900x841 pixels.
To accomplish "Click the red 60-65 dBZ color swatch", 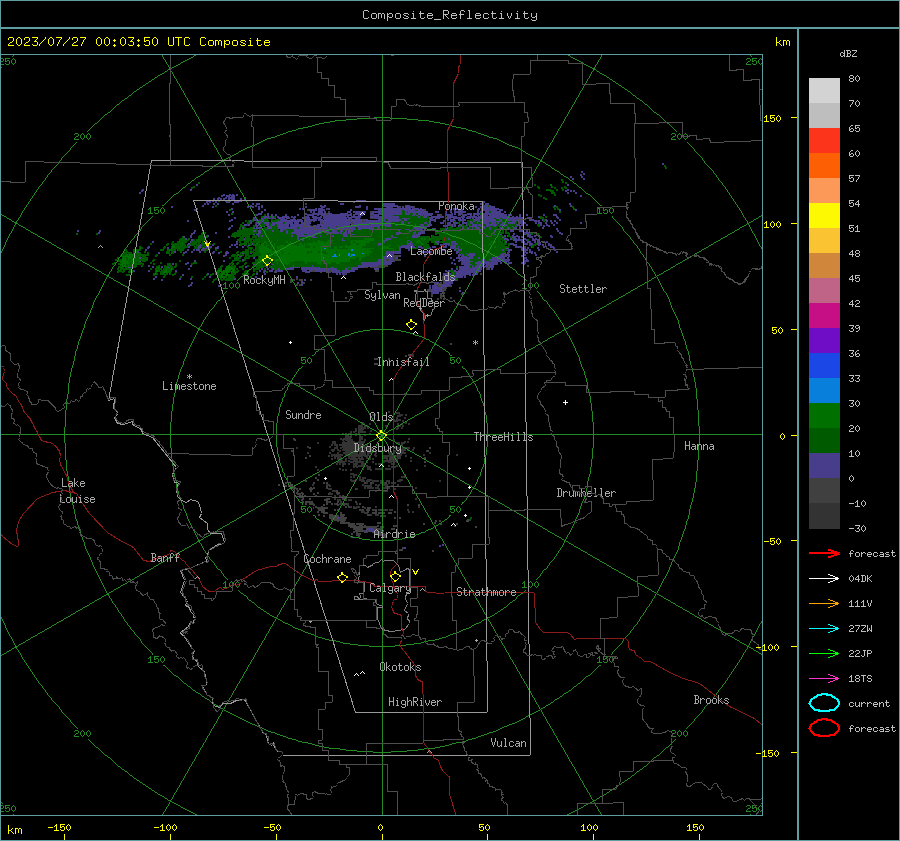I will coord(824,141).
